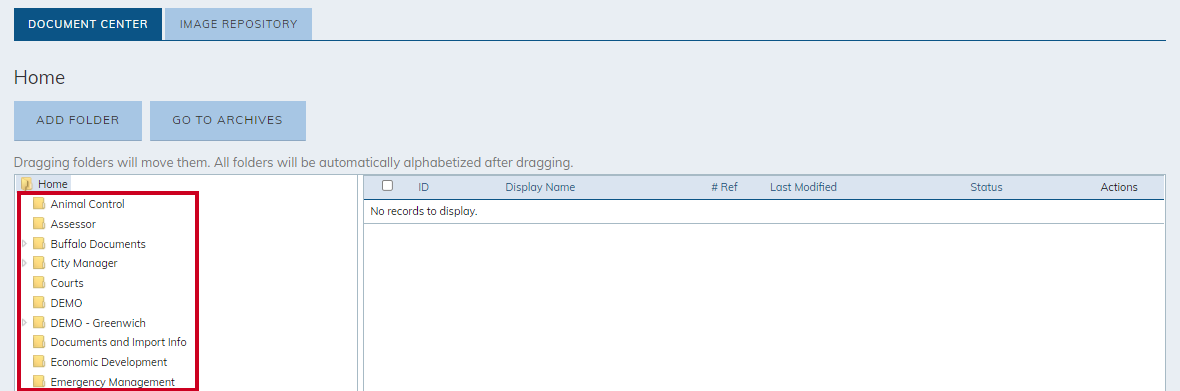The height and width of the screenshot is (391, 1180).
Task: Open the Economic Development folder name
Action: click(108, 362)
